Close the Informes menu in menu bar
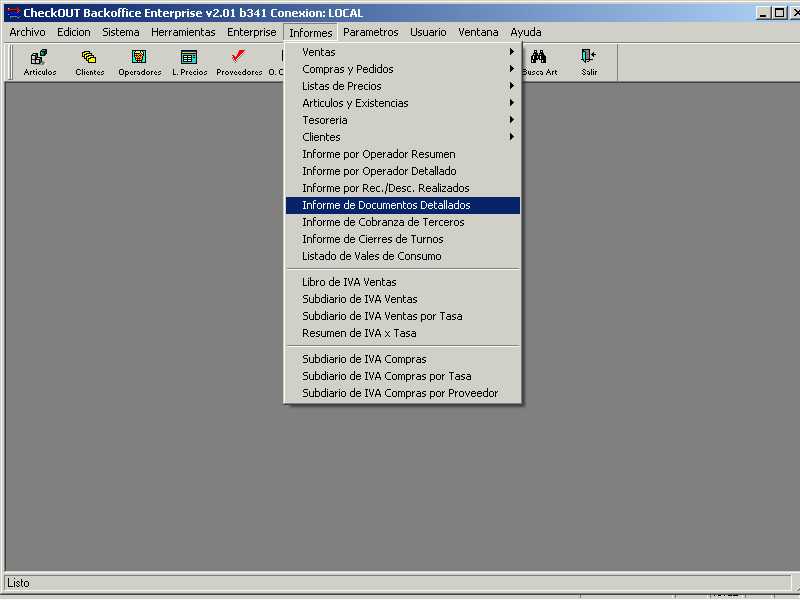Viewport: 800px width, 600px height. tap(310, 33)
